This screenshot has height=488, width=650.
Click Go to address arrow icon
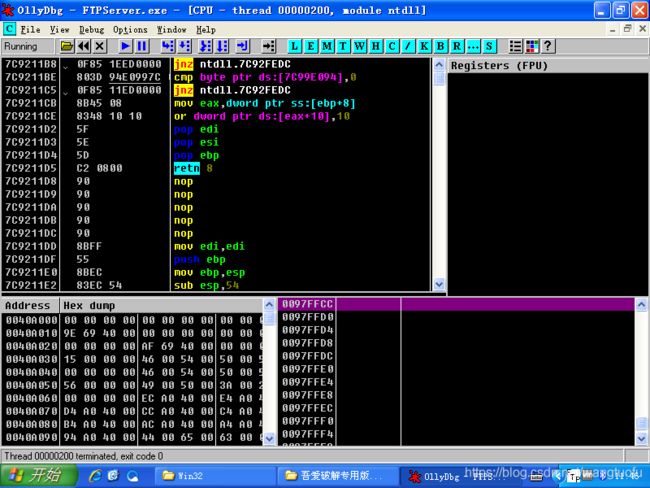[269, 46]
